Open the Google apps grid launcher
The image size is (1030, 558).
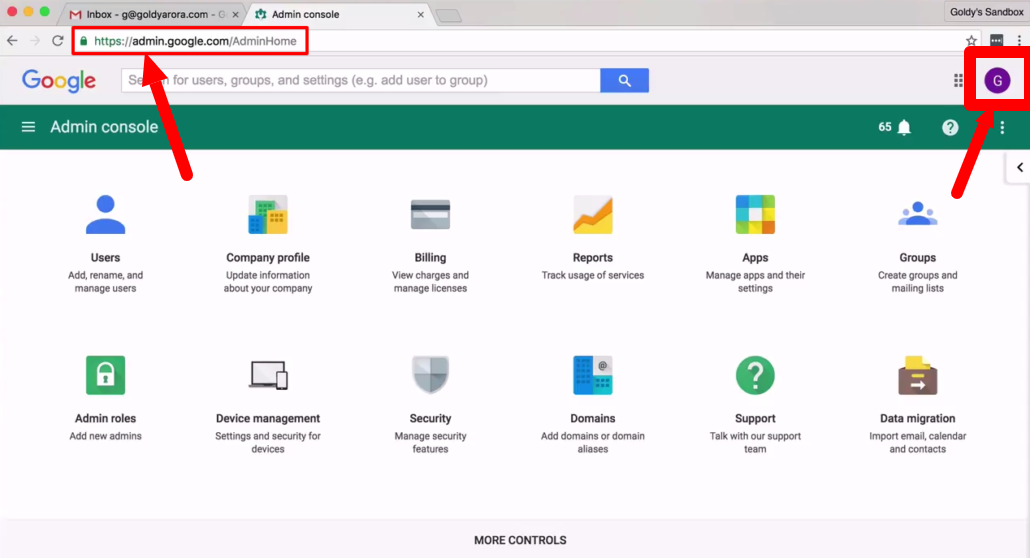[x=958, y=80]
